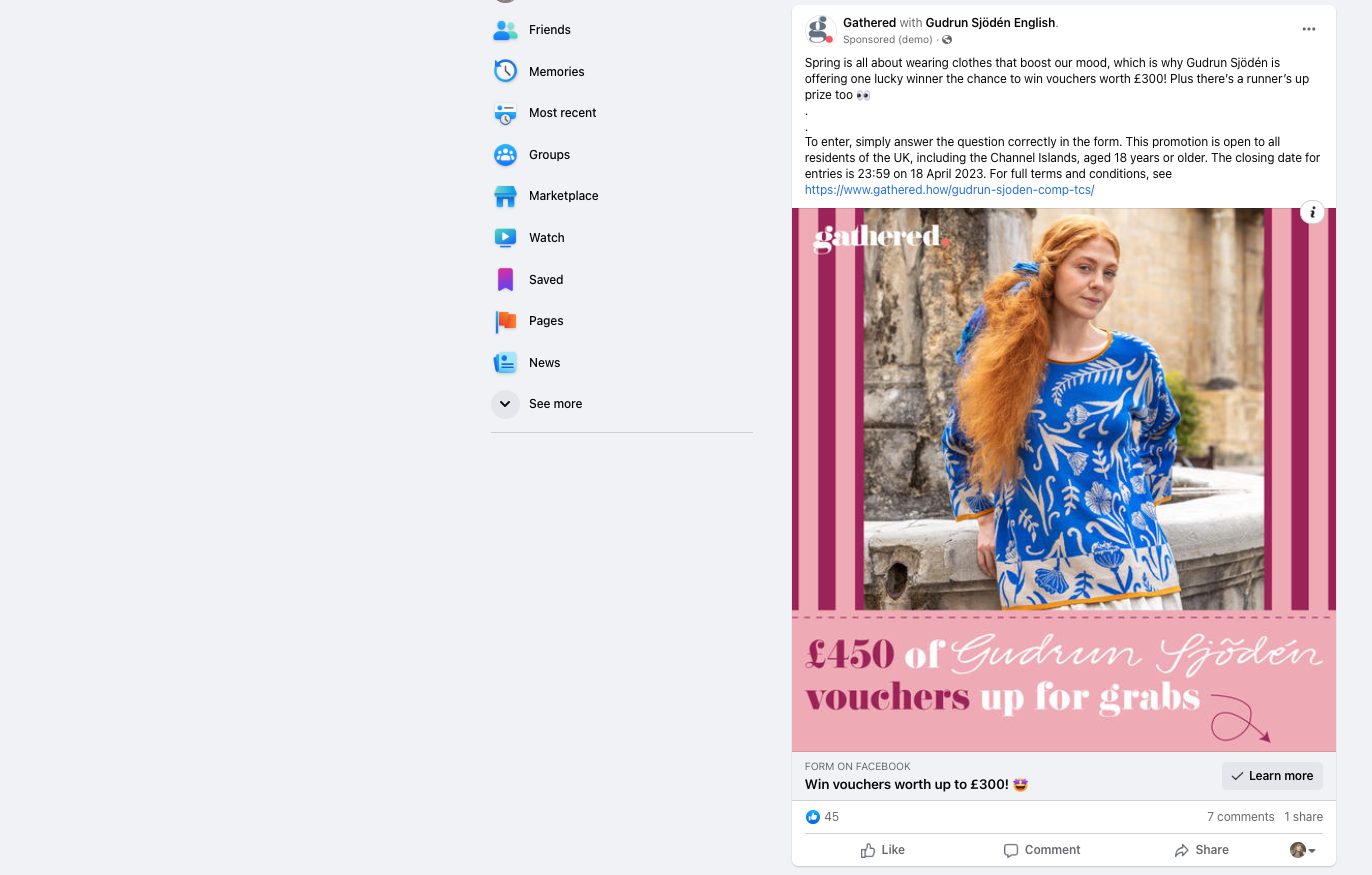This screenshot has height=875, width=1372.
Task: Open the Gathered profile picture thumbnail
Action: click(820, 29)
